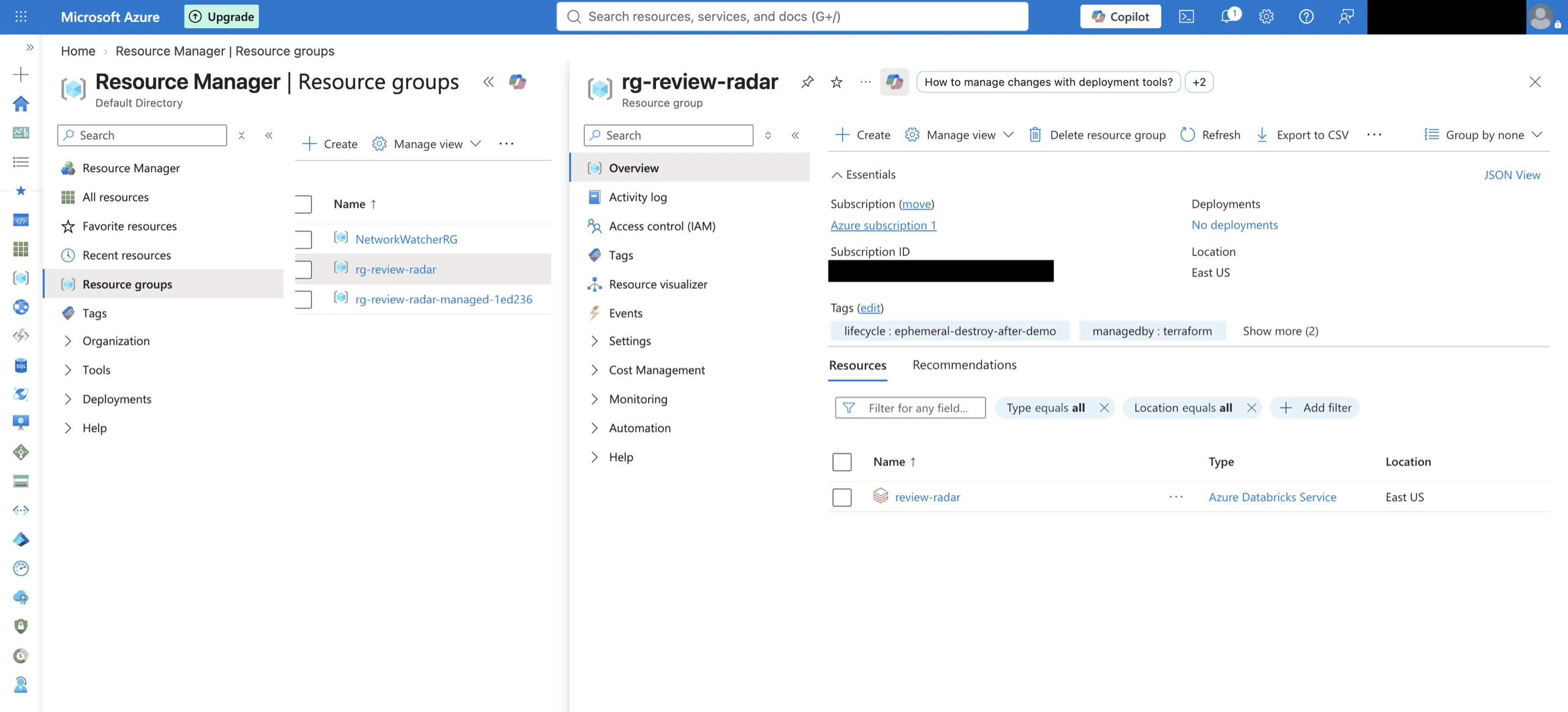Check the rg-review-radar row checkbox
This screenshot has height=712, width=1568.
point(303,269)
